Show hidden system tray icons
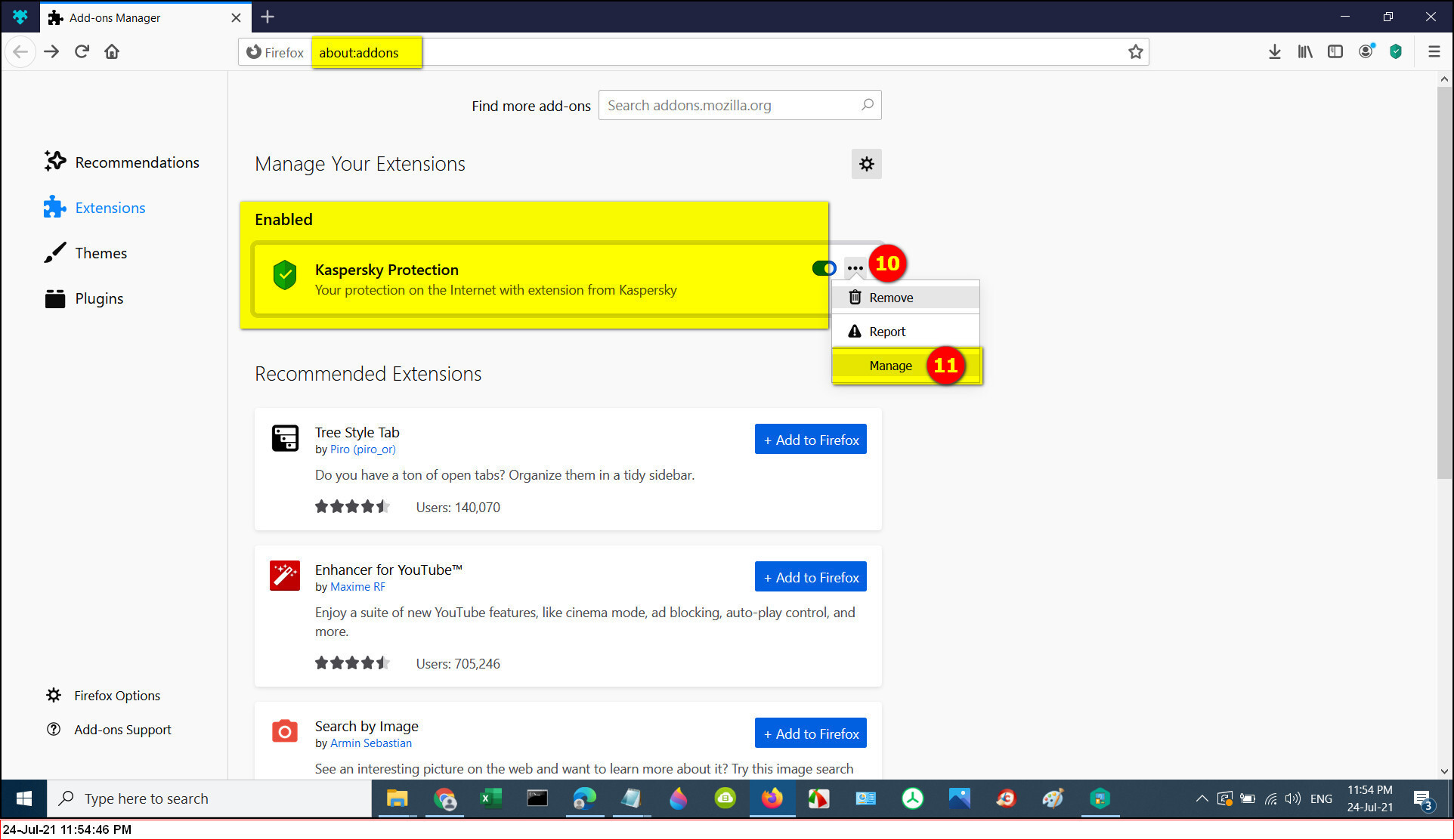1454x840 pixels. (1201, 798)
